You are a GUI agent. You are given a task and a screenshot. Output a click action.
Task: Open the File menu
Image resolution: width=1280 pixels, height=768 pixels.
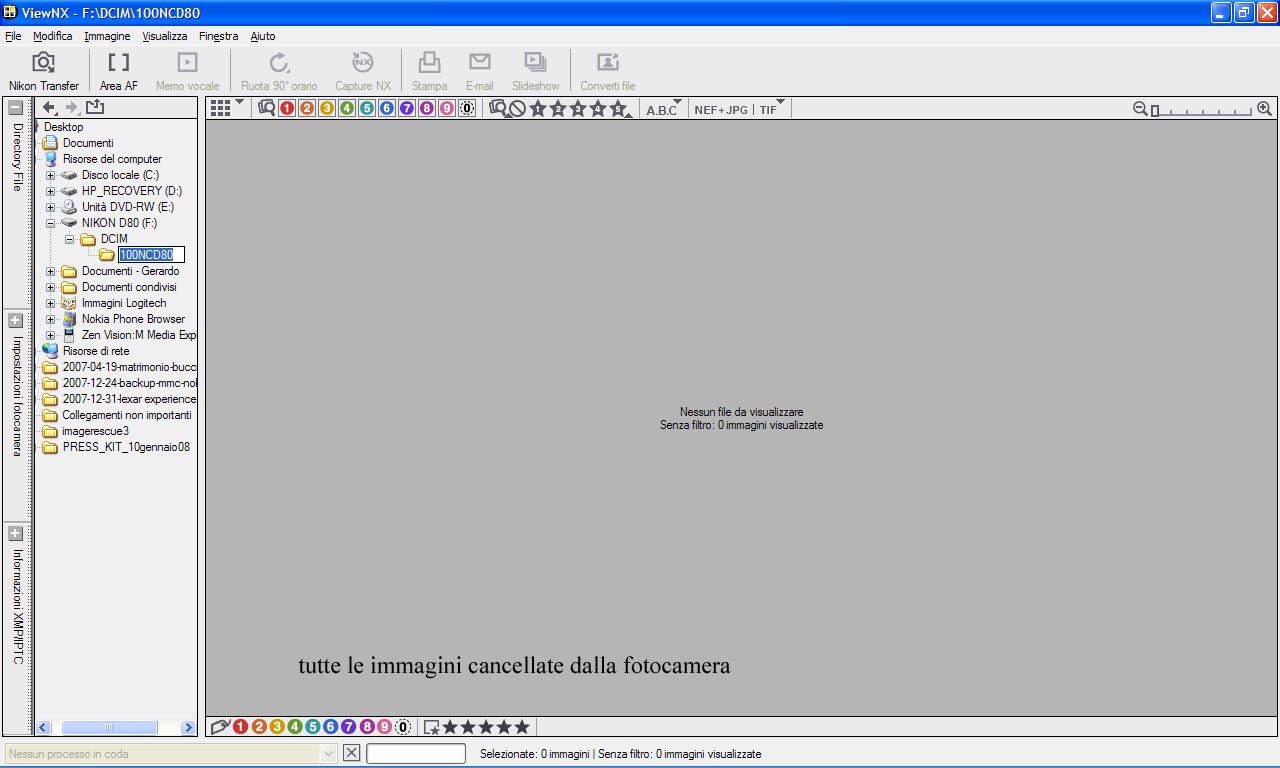(13, 36)
